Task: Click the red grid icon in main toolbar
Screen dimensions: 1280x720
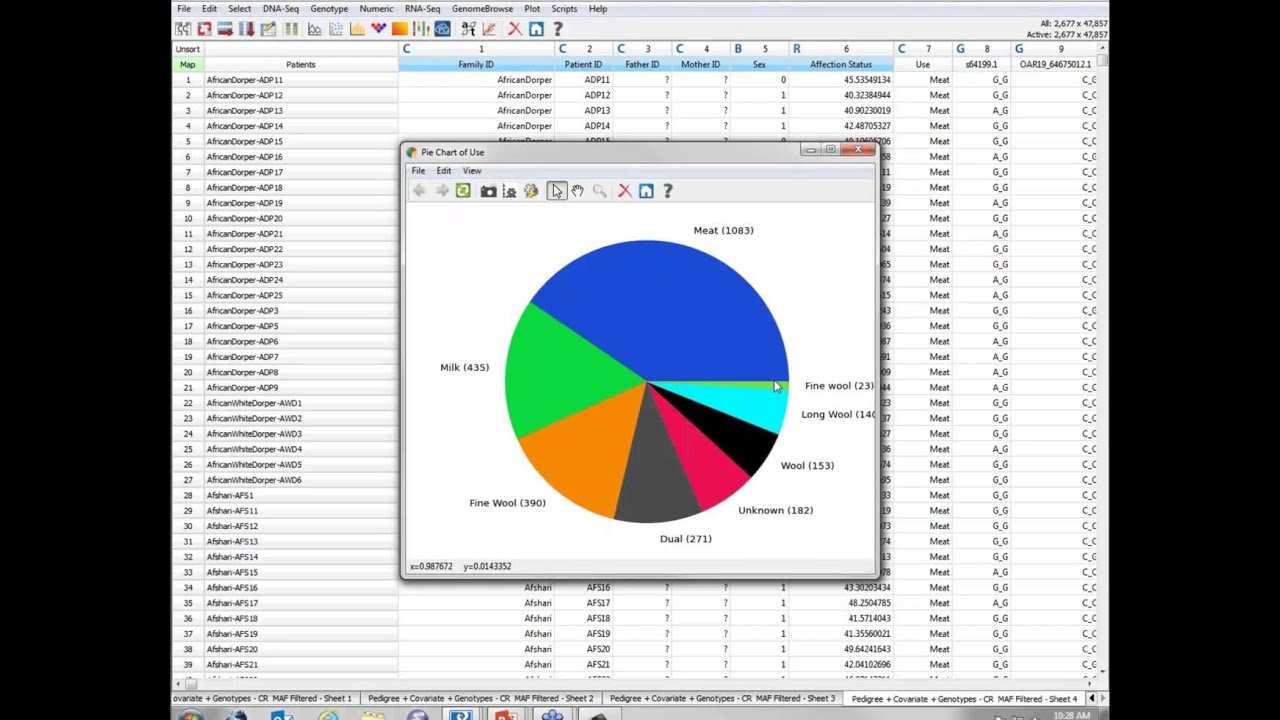Action: 204,29
